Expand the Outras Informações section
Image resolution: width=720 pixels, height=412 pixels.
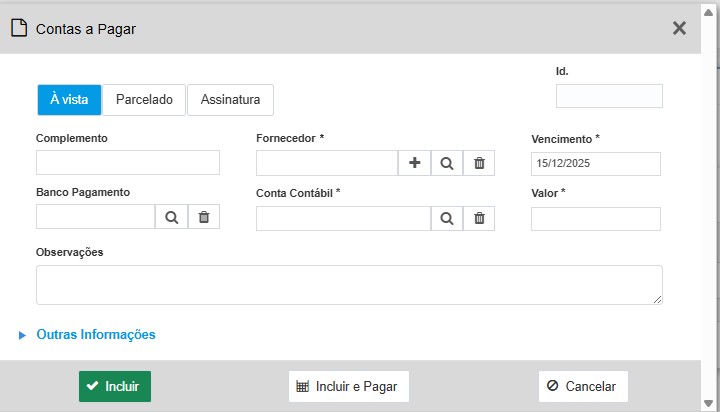click(96, 335)
